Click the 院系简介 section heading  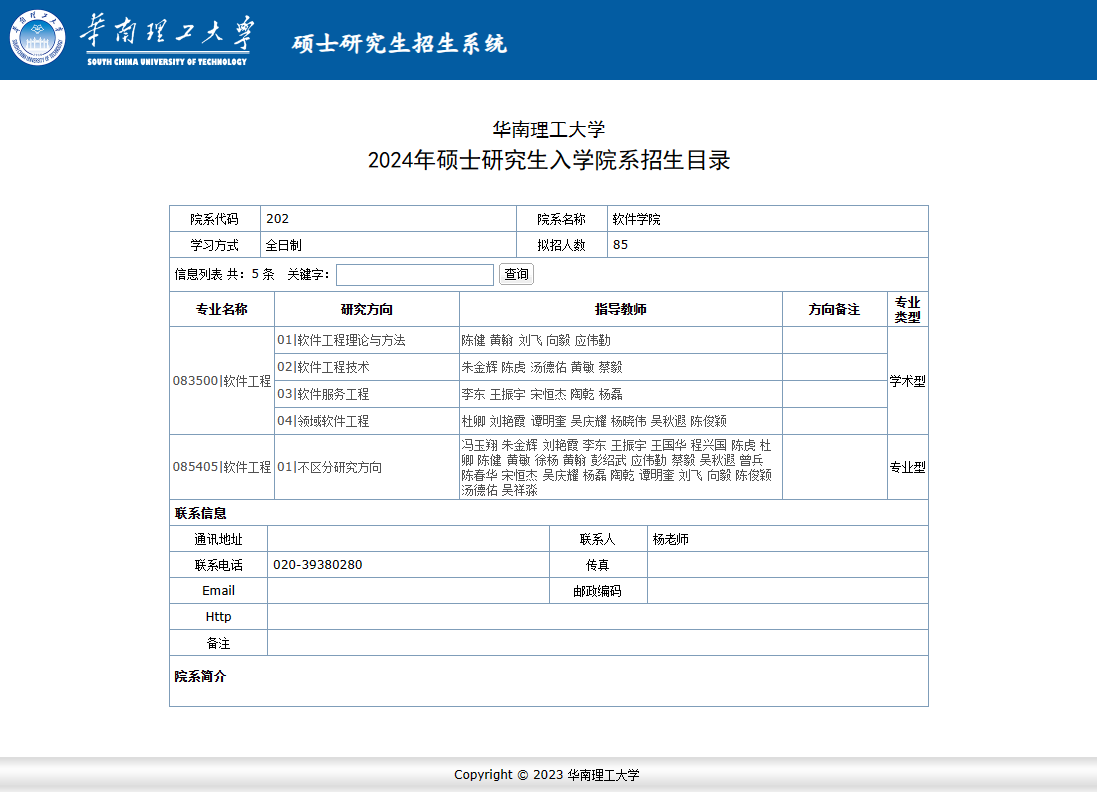tap(201, 676)
